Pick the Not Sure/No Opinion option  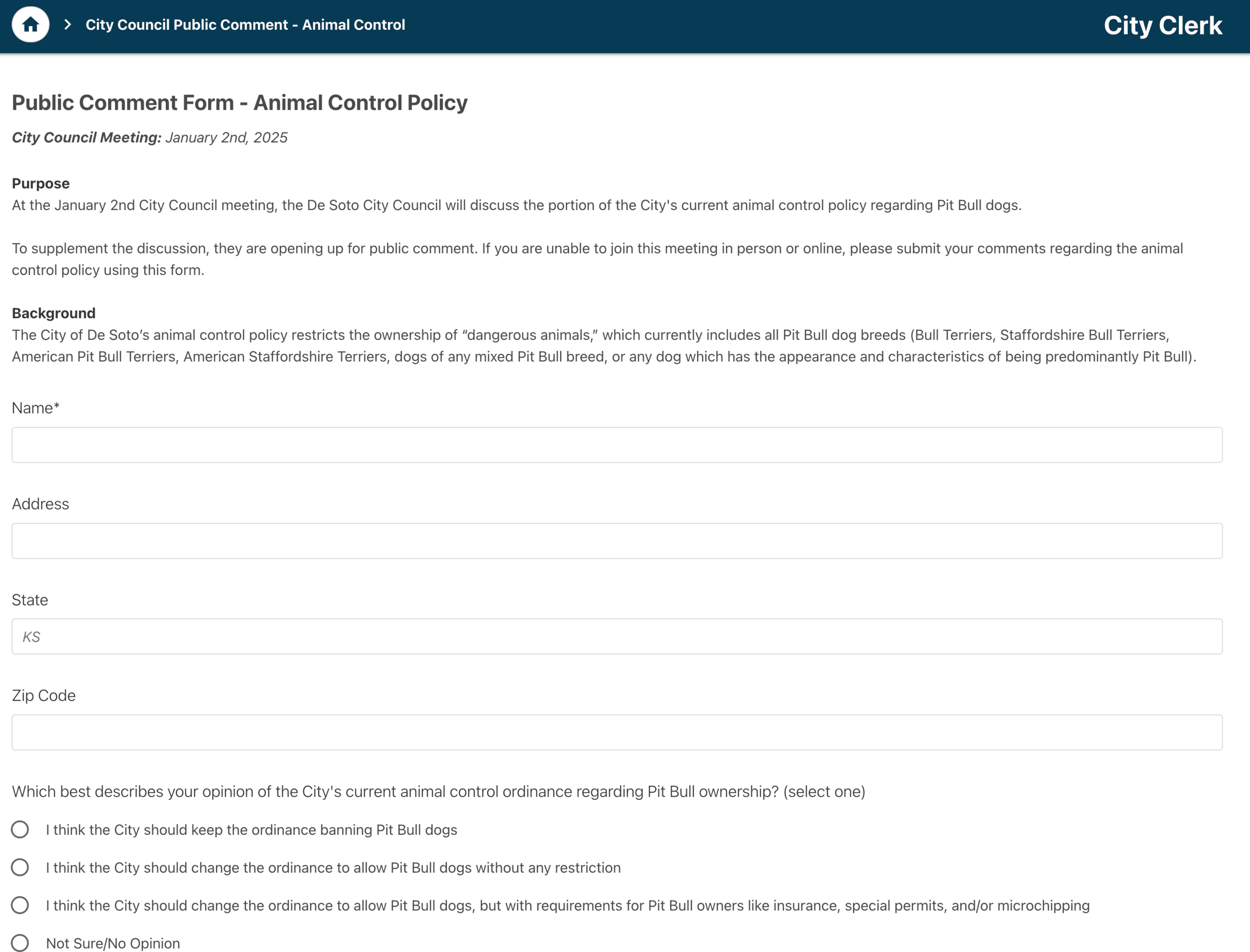(20, 943)
